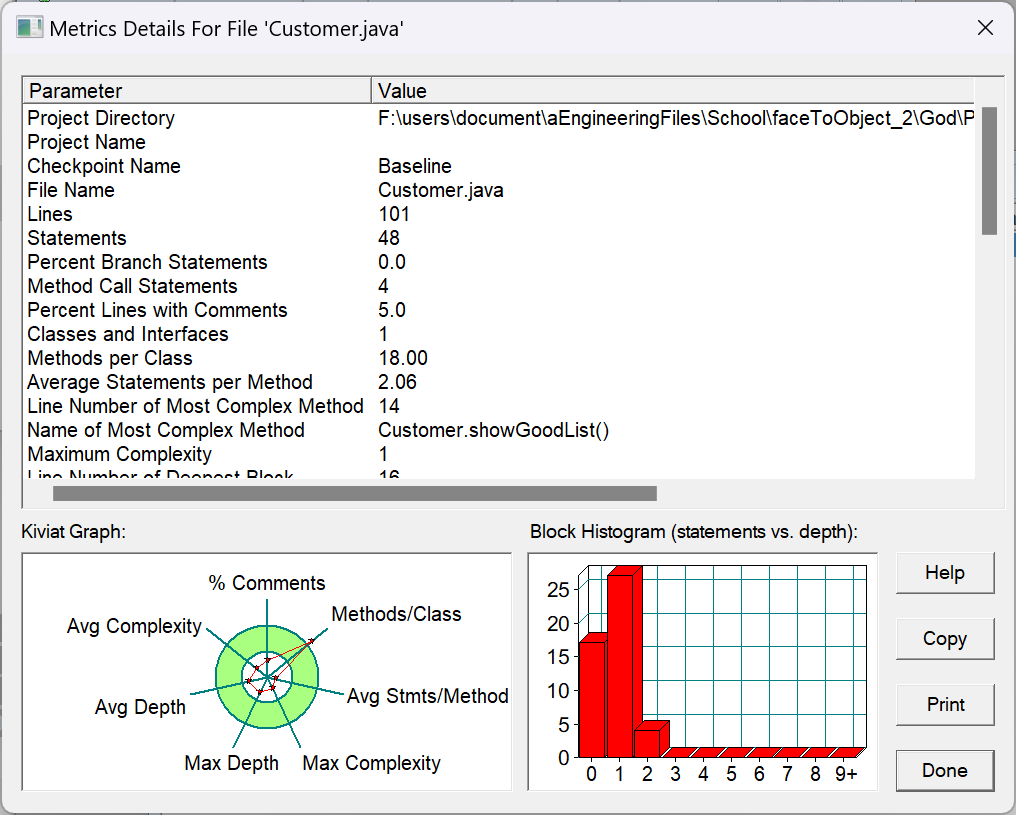Click the depth 2 histogram bar
The height and width of the screenshot is (815, 1016).
coord(647,742)
